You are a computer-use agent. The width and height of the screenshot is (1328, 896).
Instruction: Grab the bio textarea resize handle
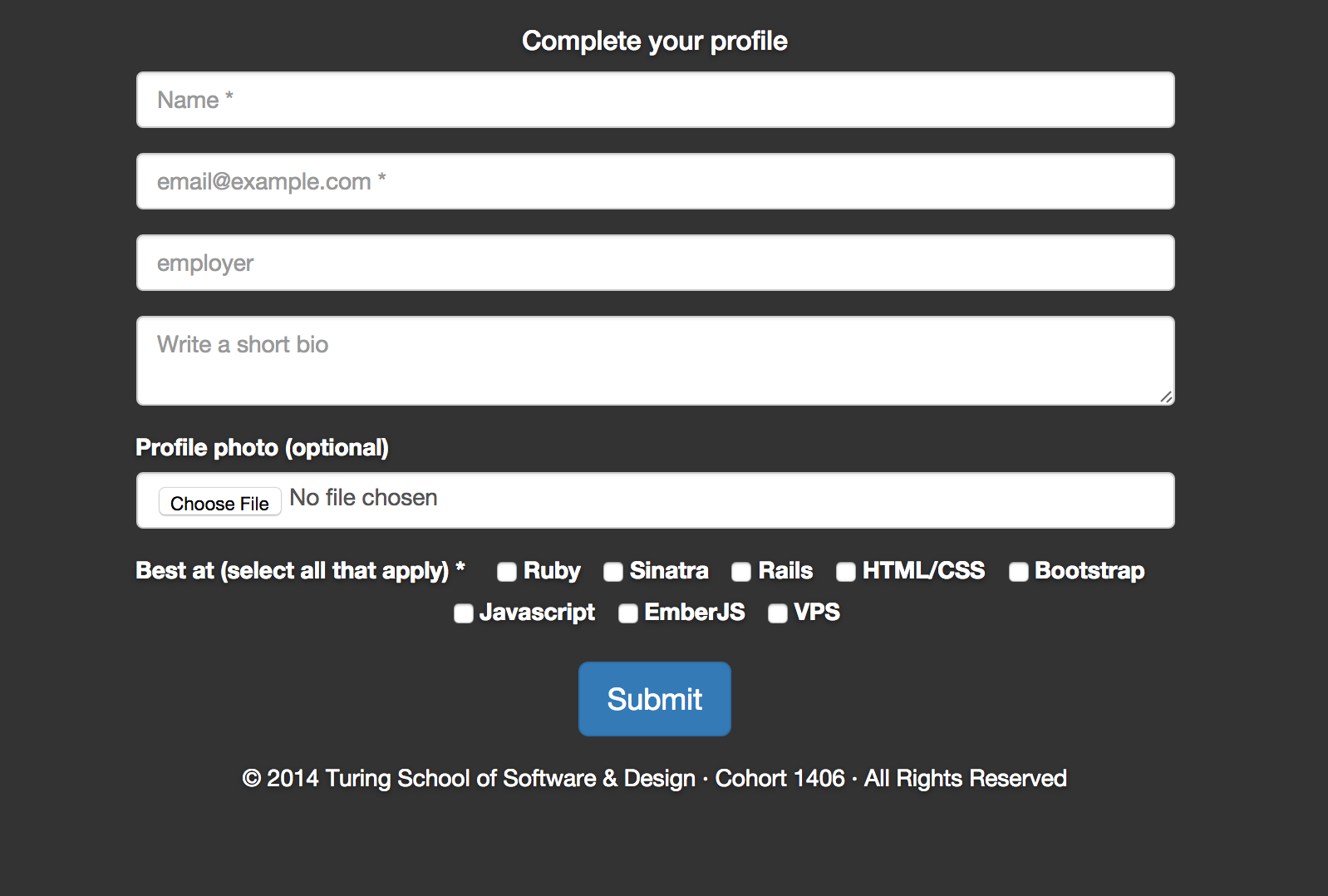1166,397
